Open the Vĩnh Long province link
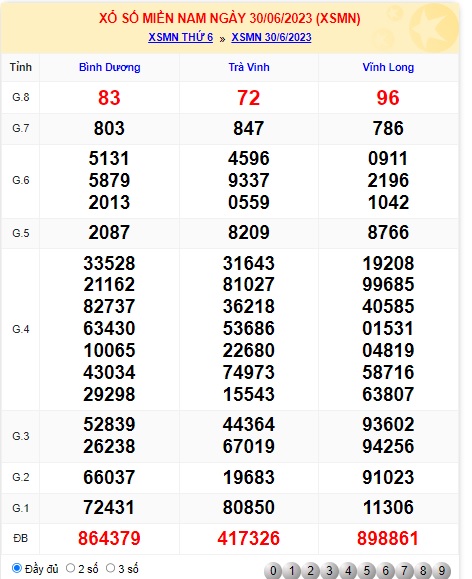 pos(388,67)
